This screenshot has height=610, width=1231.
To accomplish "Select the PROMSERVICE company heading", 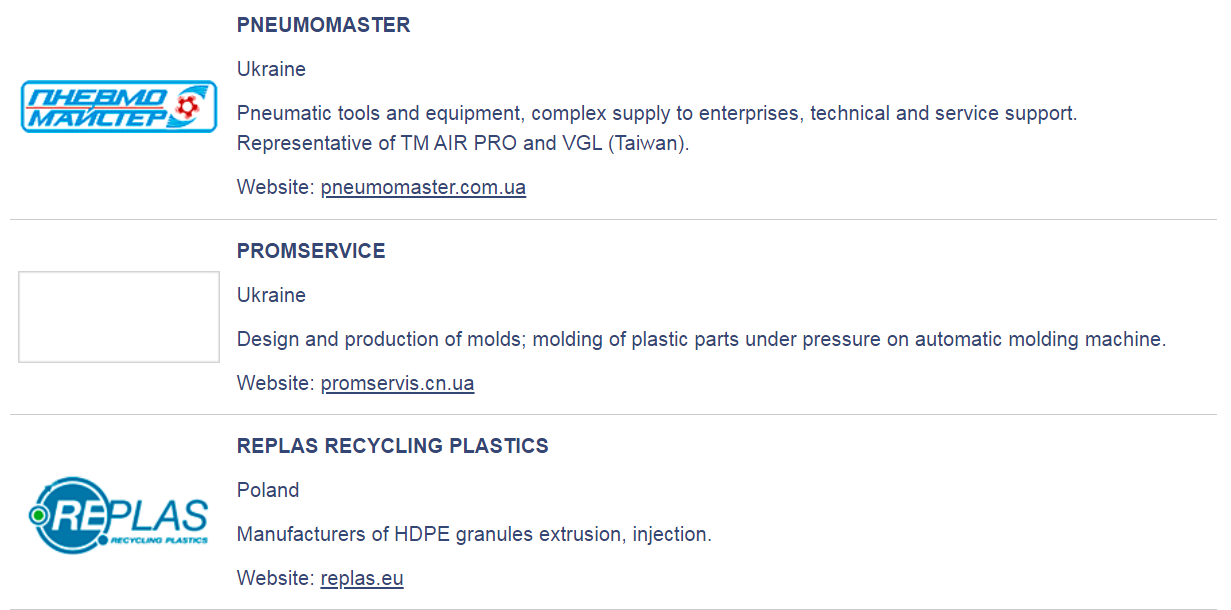I will [x=311, y=251].
